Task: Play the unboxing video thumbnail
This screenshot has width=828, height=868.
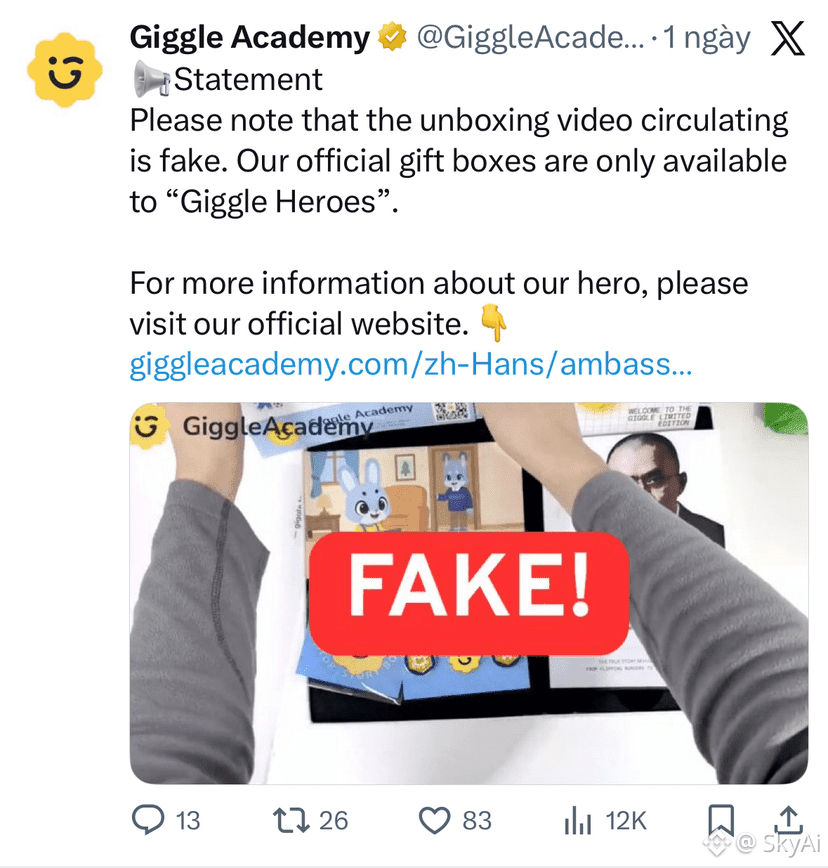Action: tap(469, 593)
